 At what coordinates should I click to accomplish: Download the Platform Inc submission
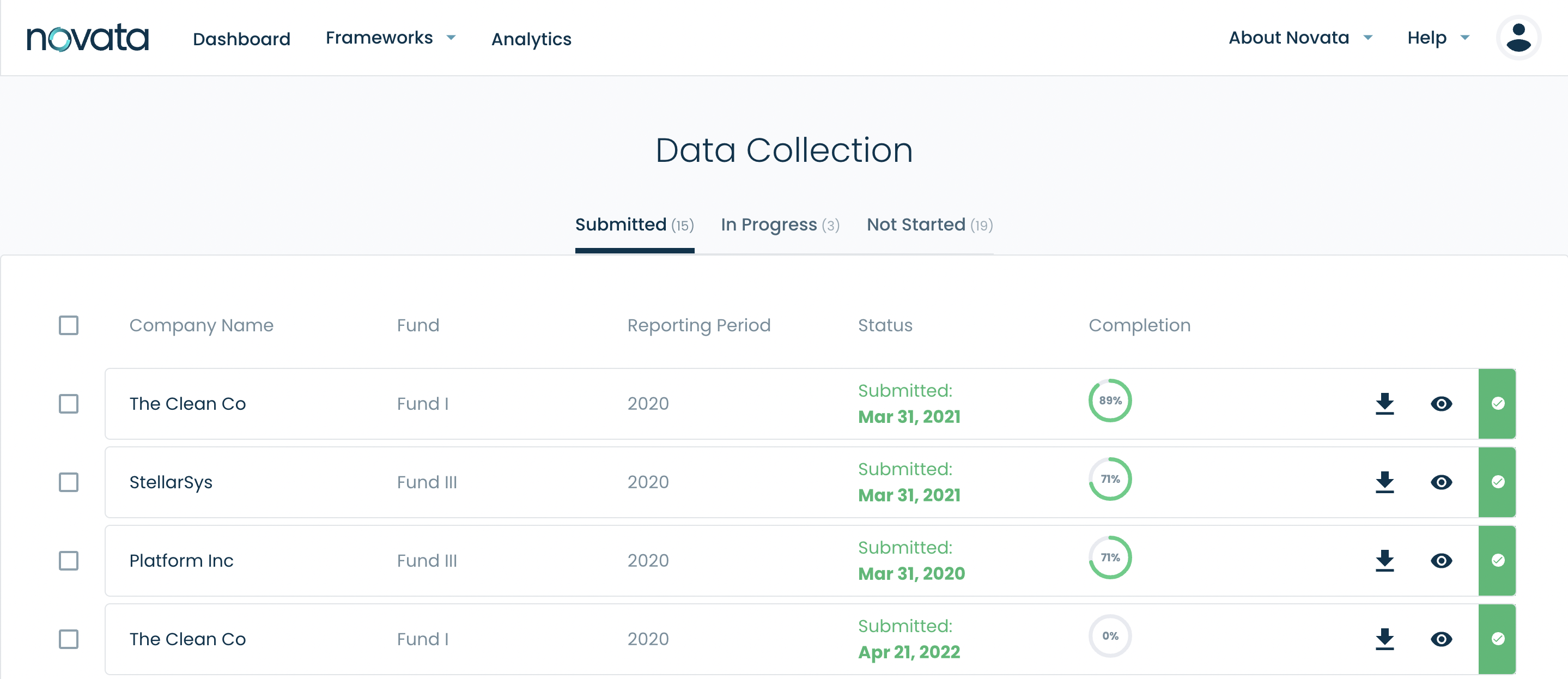coord(1385,560)
